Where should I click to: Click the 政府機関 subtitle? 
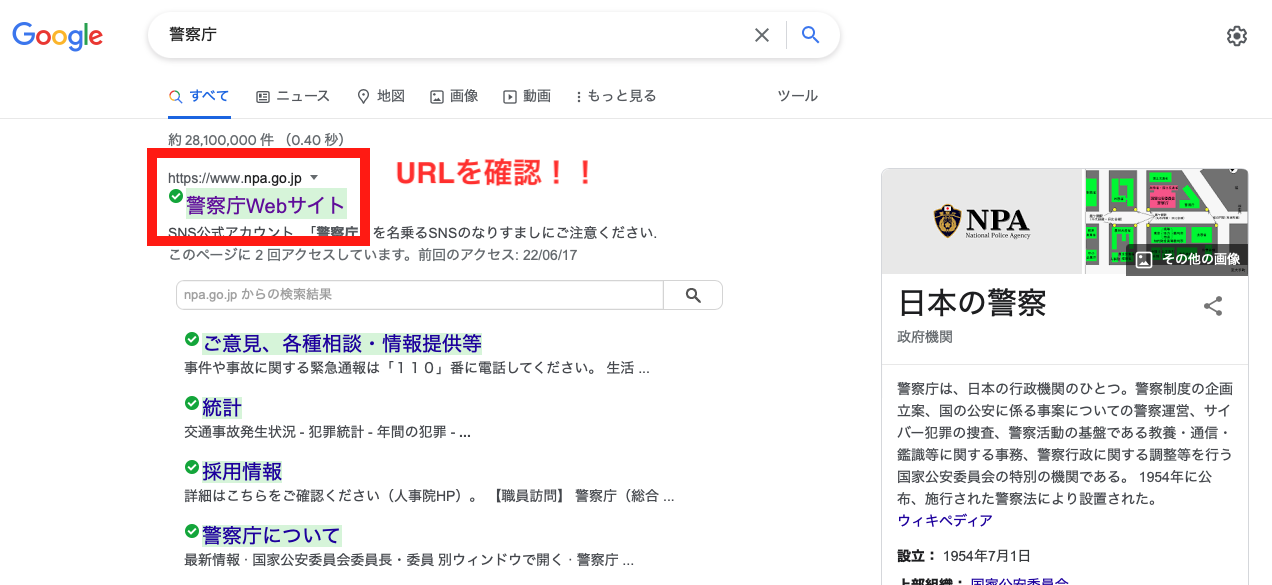(x=925, y=337)
